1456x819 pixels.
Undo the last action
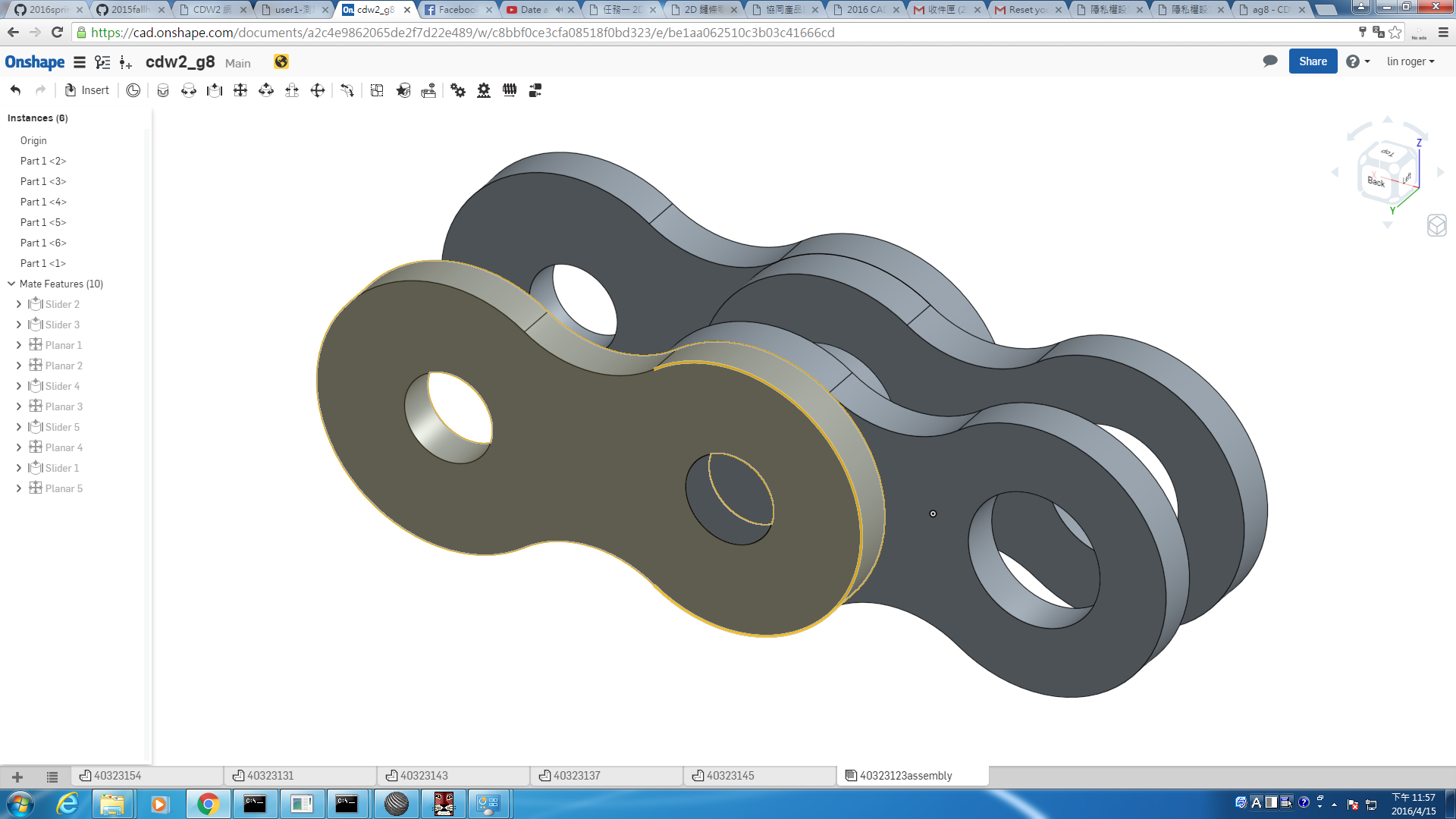[15, 90]
